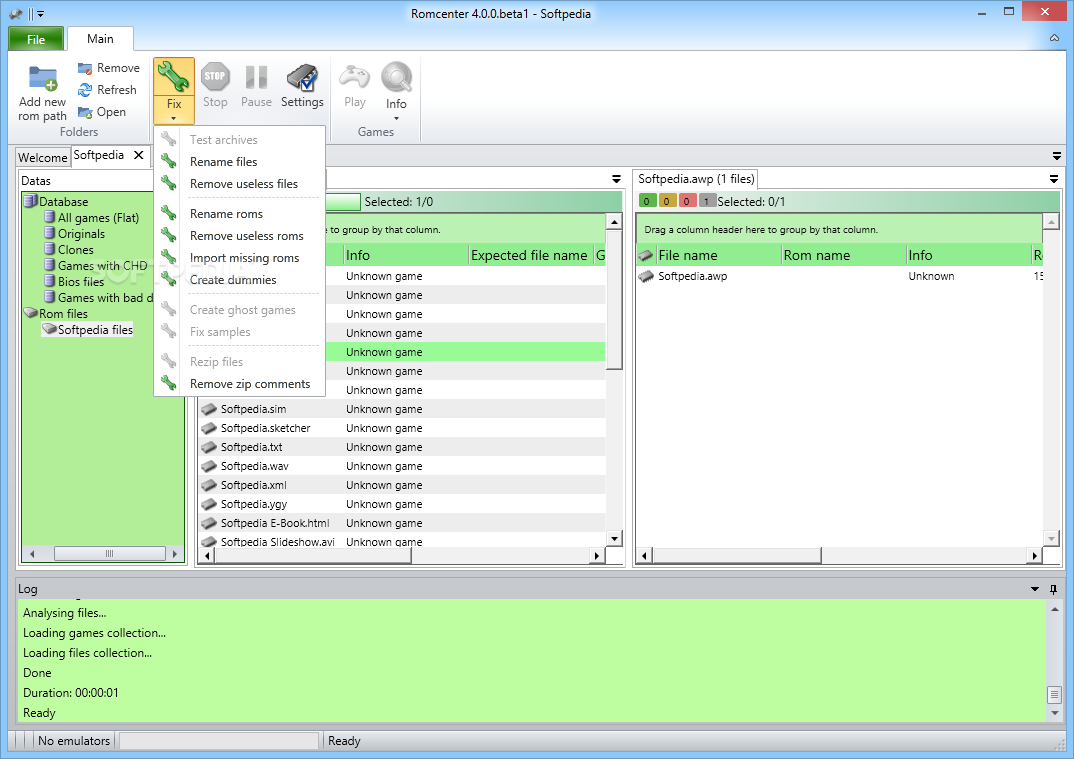The image size is (1074, 759).
Task: Select the Softpedia.sketcher row
Action: click(402, 428)
